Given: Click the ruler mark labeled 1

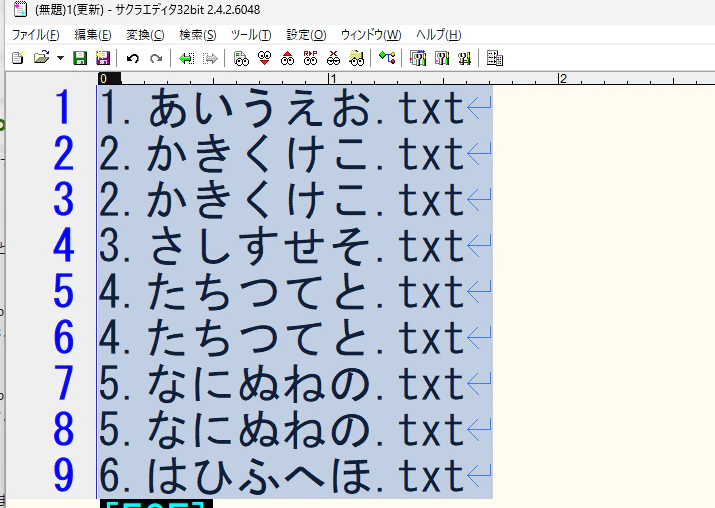Looking at the screenshot, I should [333, 78].
